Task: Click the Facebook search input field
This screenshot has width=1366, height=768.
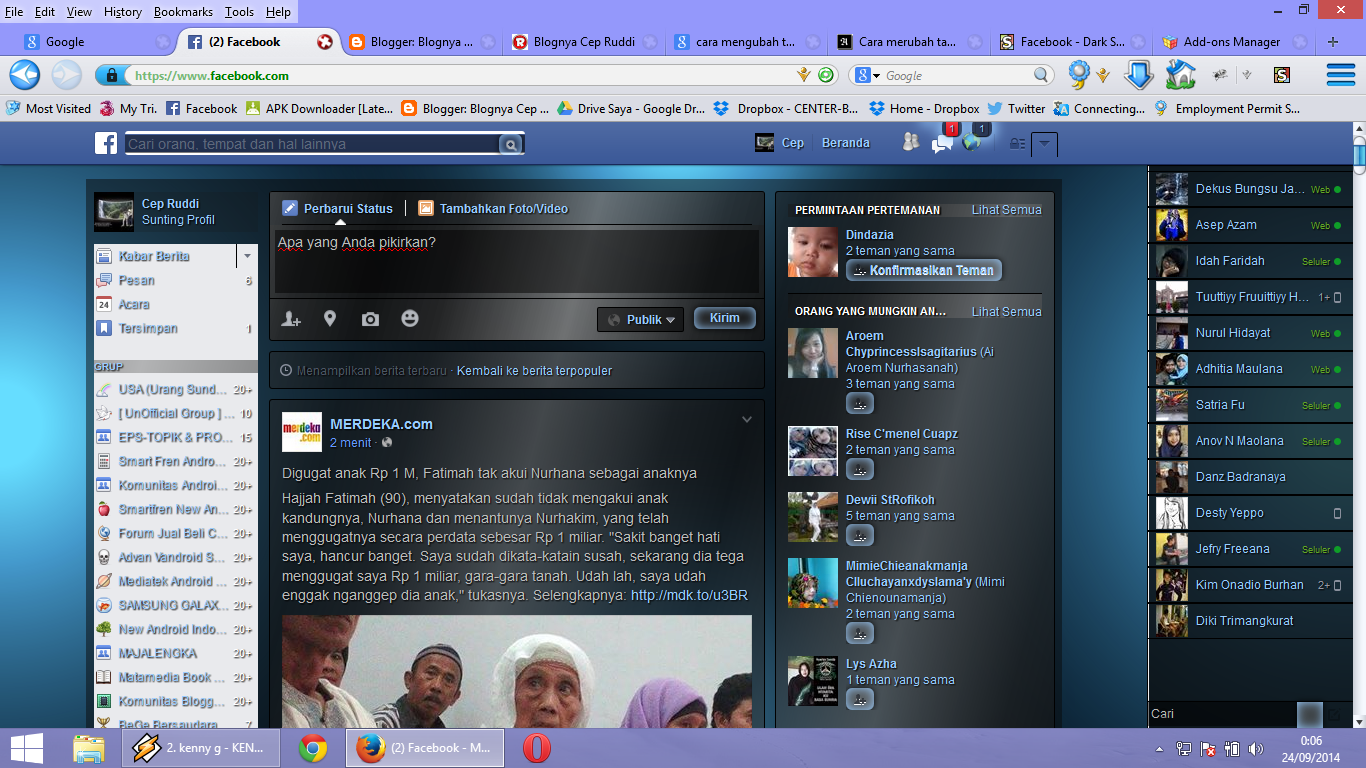Action: pos(311,145)
